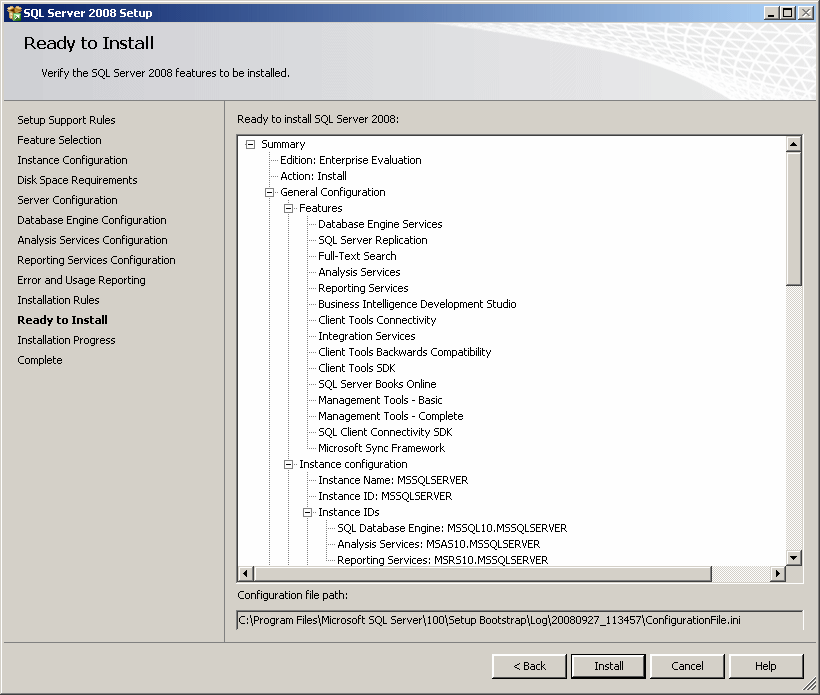
Task: Select the Full-Text Search item
Action: point(357,256)
